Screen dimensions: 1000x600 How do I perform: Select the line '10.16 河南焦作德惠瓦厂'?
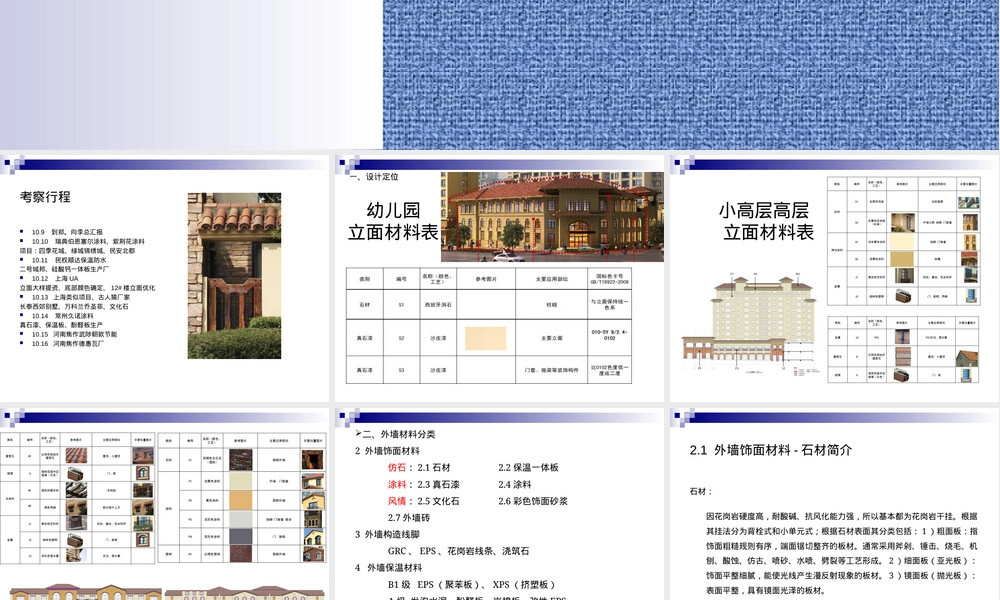tap(68, 343)
